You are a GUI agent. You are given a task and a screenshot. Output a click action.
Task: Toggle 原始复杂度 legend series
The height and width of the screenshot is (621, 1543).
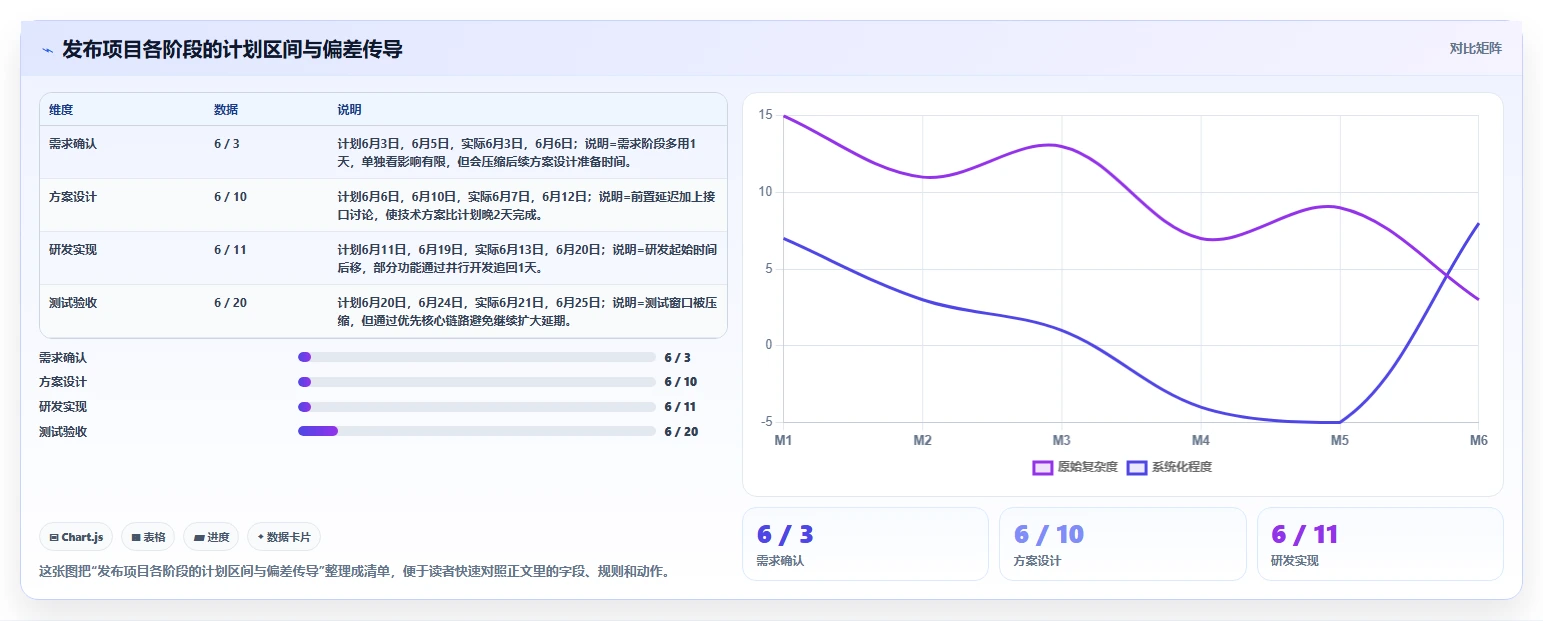[1075, 467]
